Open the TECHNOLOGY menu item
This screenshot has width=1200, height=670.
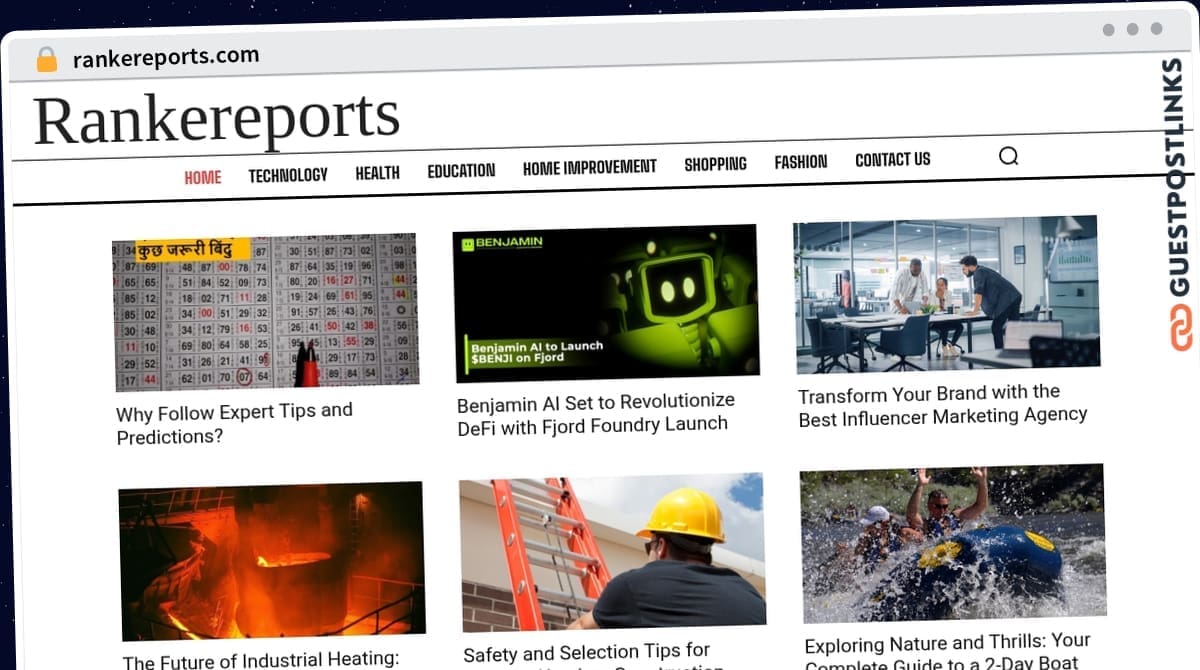pyautogui.click(x=288, y=175)
